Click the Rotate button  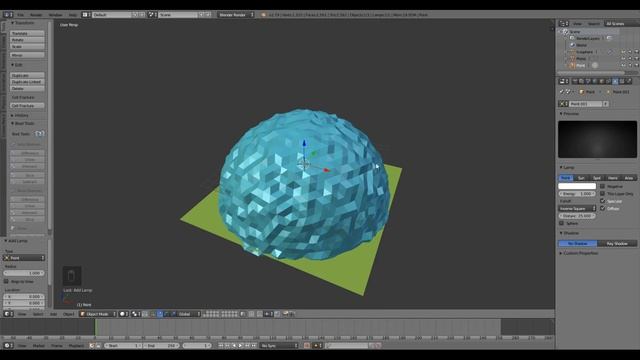(27, 40)
